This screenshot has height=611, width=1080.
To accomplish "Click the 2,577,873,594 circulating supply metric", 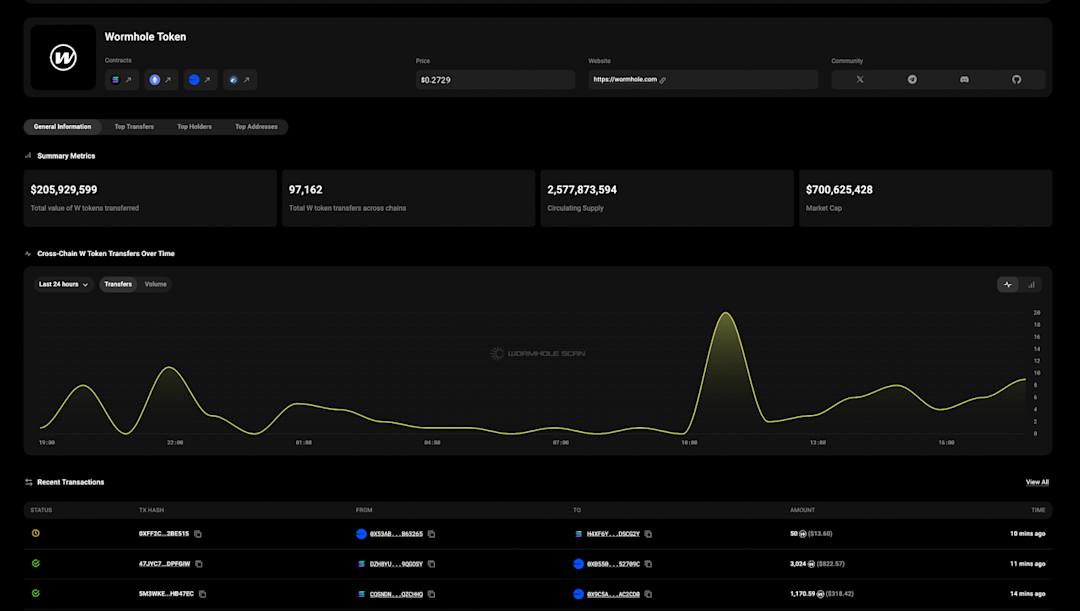I will pyautogui.click(x=667, y=198).
